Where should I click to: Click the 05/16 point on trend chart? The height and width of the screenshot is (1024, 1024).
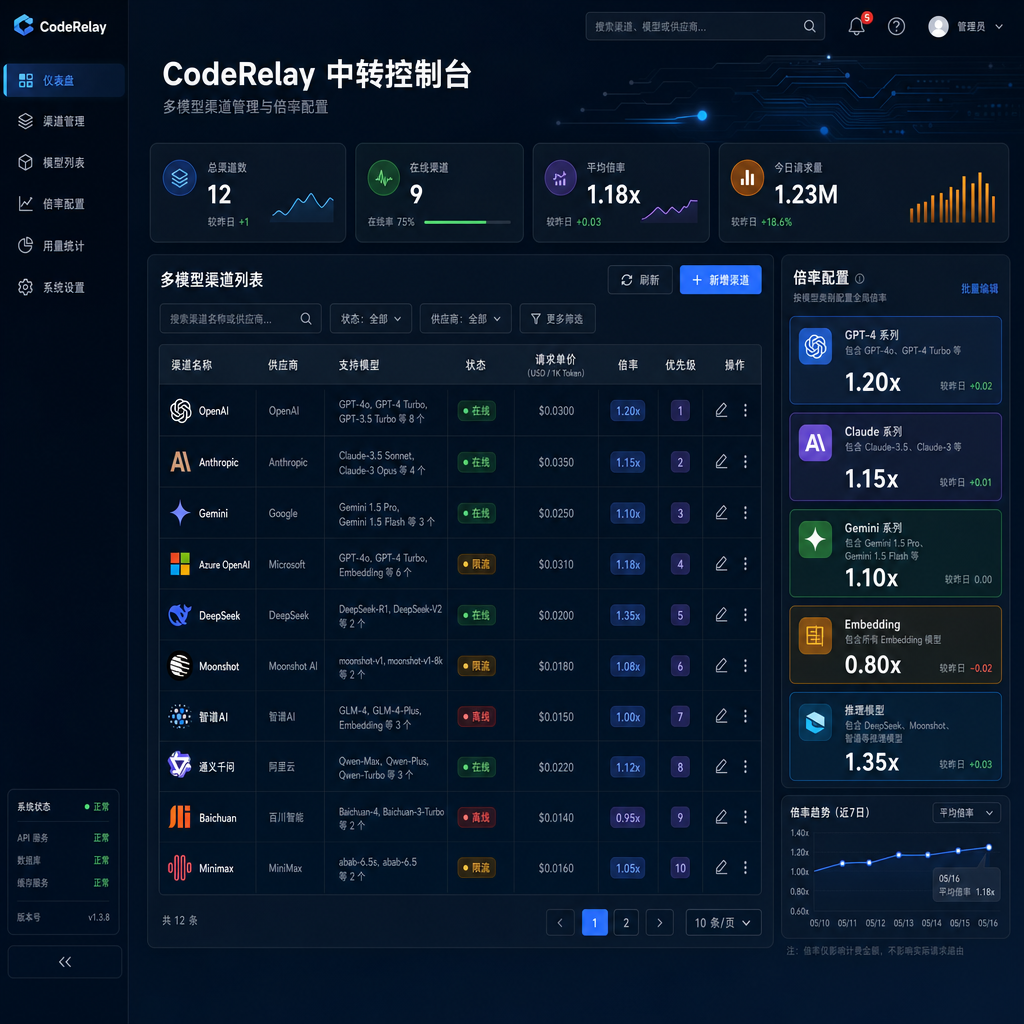coord(989,847)
